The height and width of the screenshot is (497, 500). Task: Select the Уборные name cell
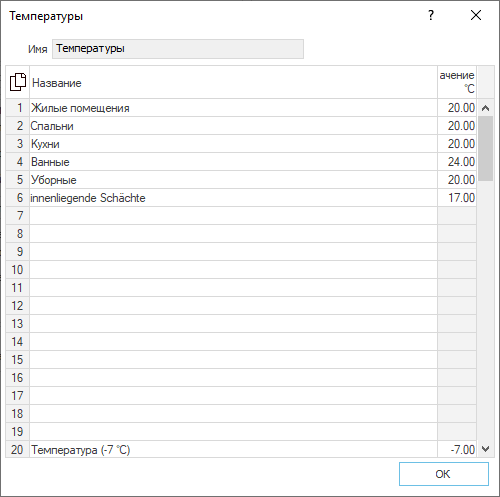233,180
